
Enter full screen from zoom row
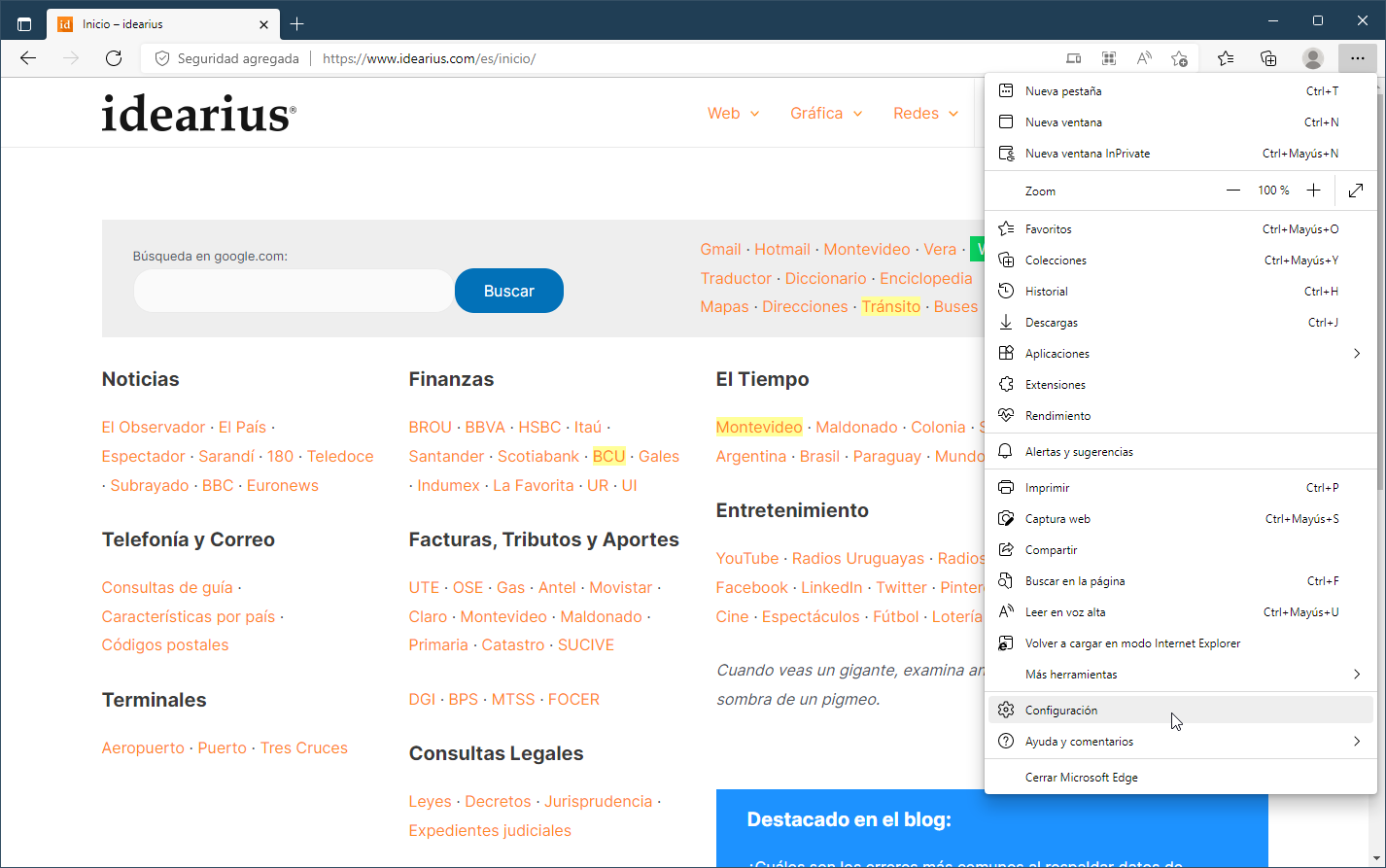[1356, 191]
